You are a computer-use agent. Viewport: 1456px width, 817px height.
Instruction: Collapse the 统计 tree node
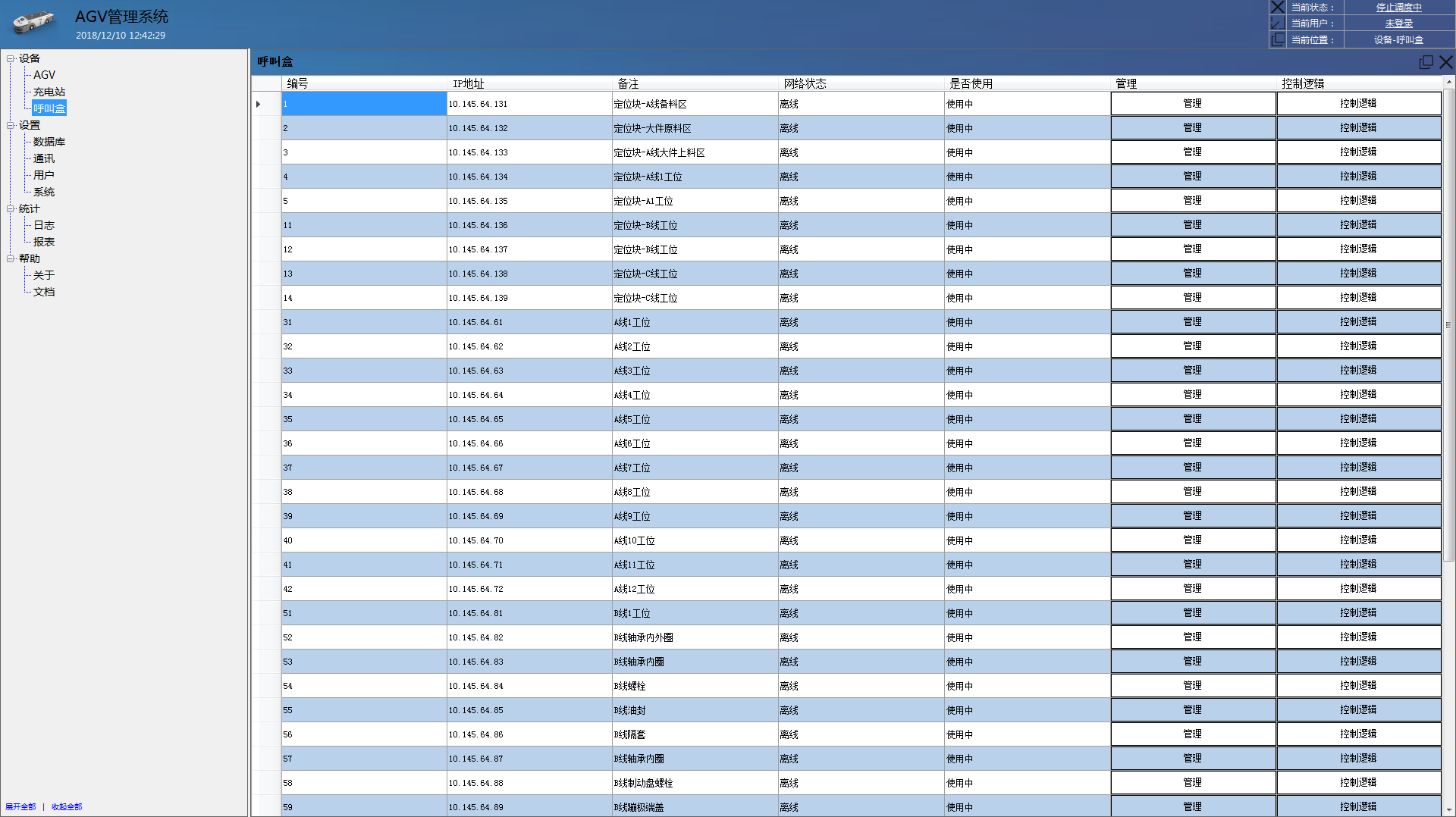pos(11,208)
